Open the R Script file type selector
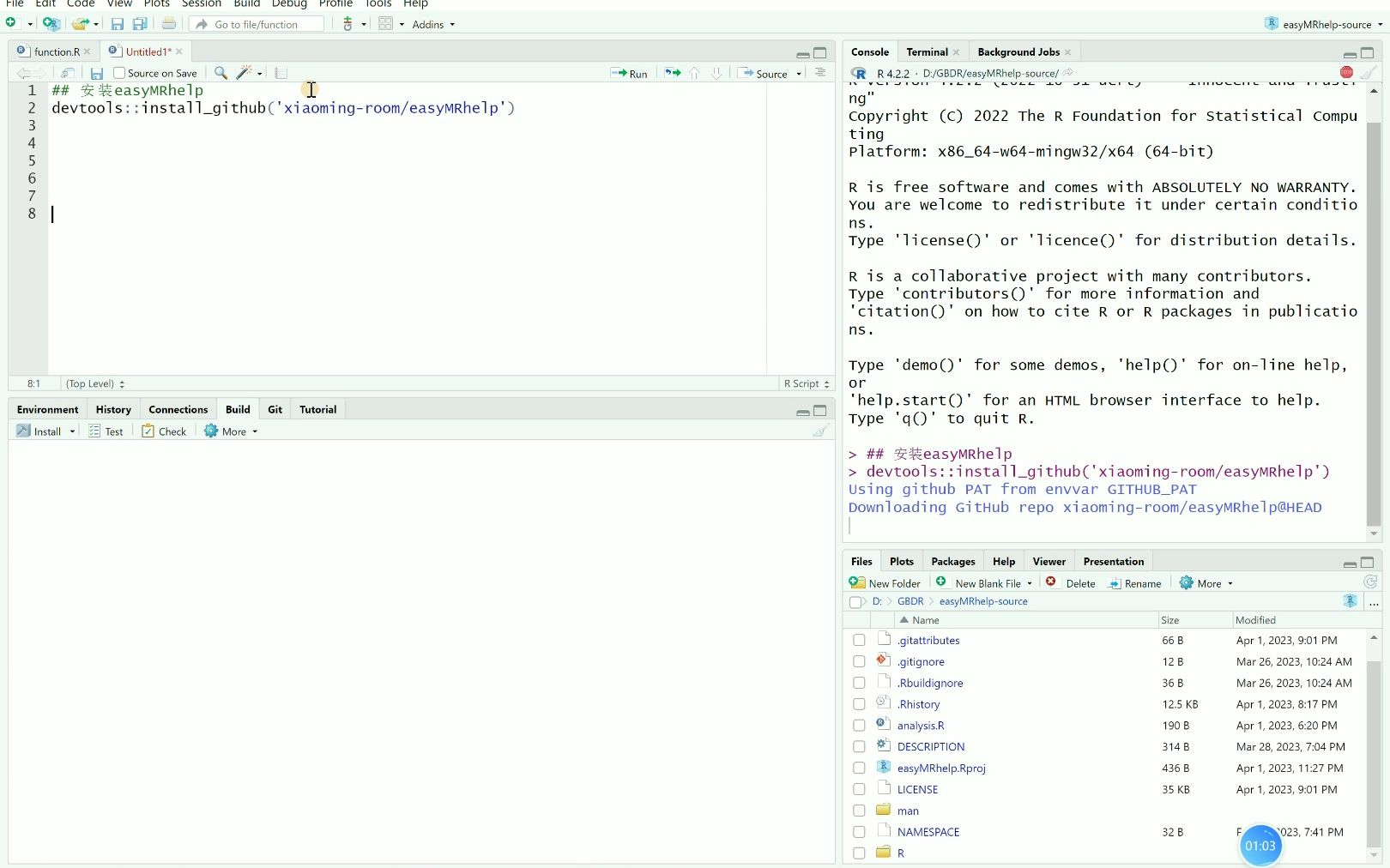The image size is (1390, 868). click(x=807, y=383)
